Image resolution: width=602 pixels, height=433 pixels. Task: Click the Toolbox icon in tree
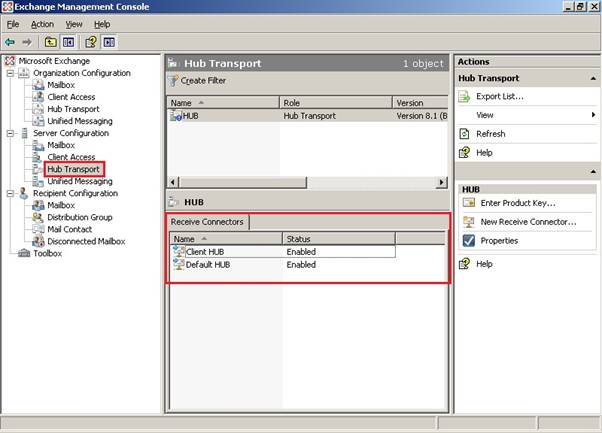point(24,253)
